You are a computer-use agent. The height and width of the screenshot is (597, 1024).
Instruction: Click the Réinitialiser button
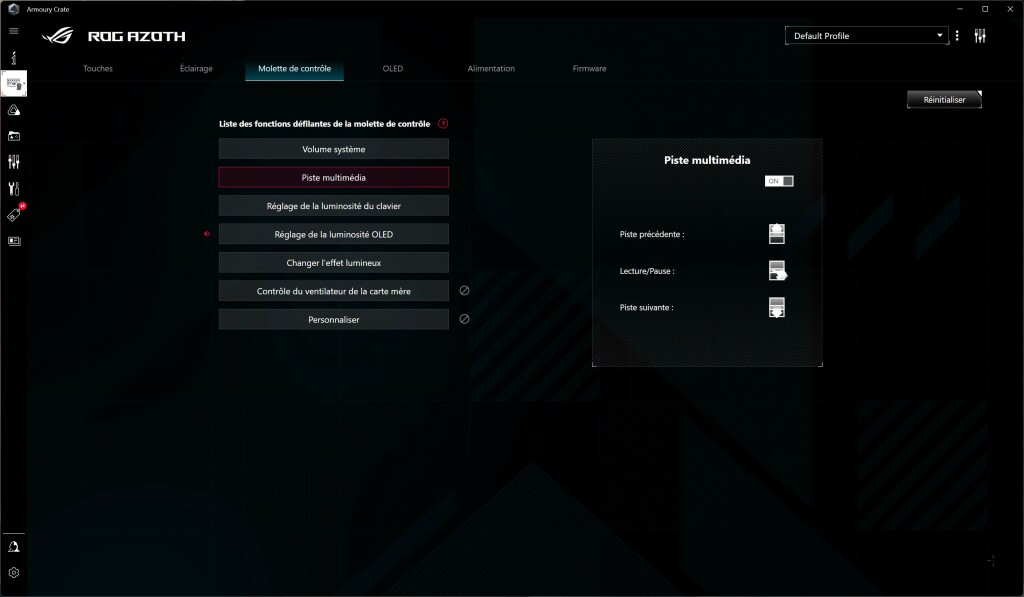click(x=944, y=100)
